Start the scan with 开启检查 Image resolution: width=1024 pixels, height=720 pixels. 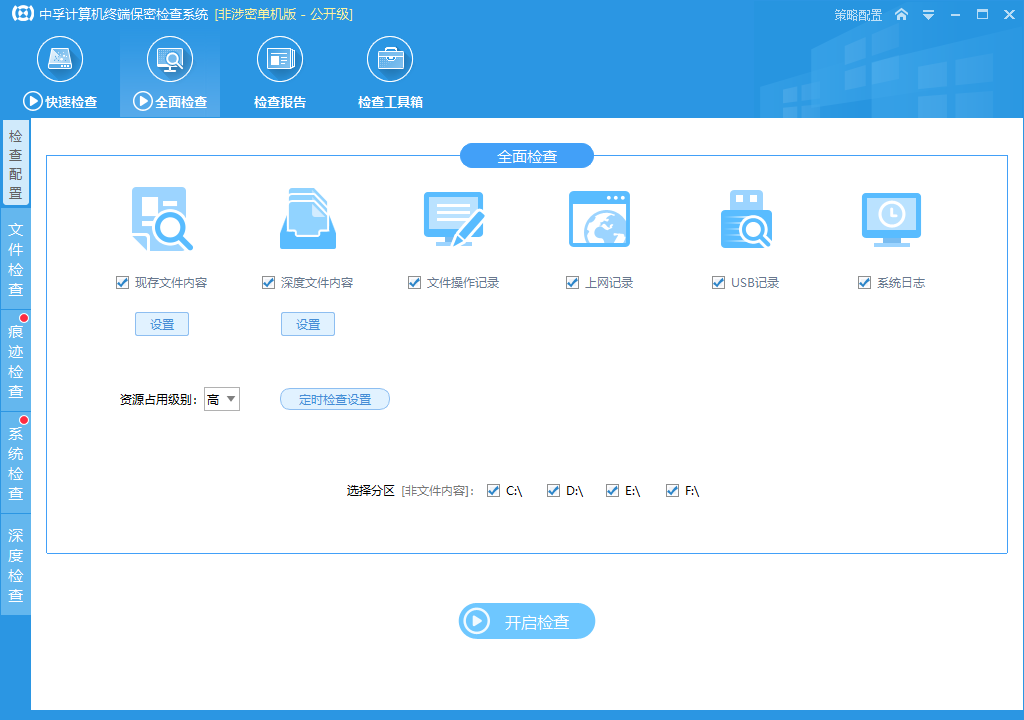[527, 621]
